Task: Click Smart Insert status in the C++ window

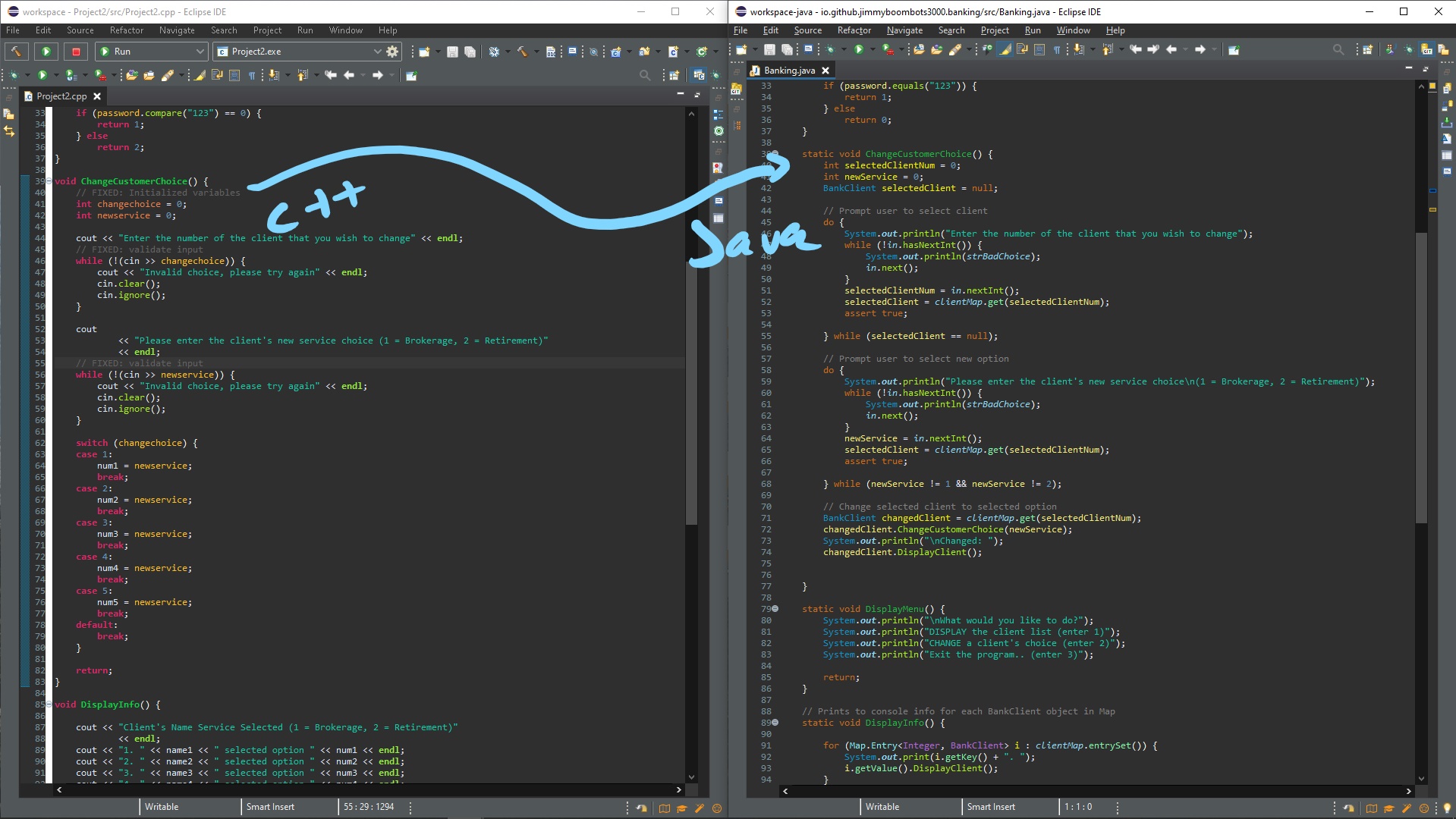Action: pos(270,807)
